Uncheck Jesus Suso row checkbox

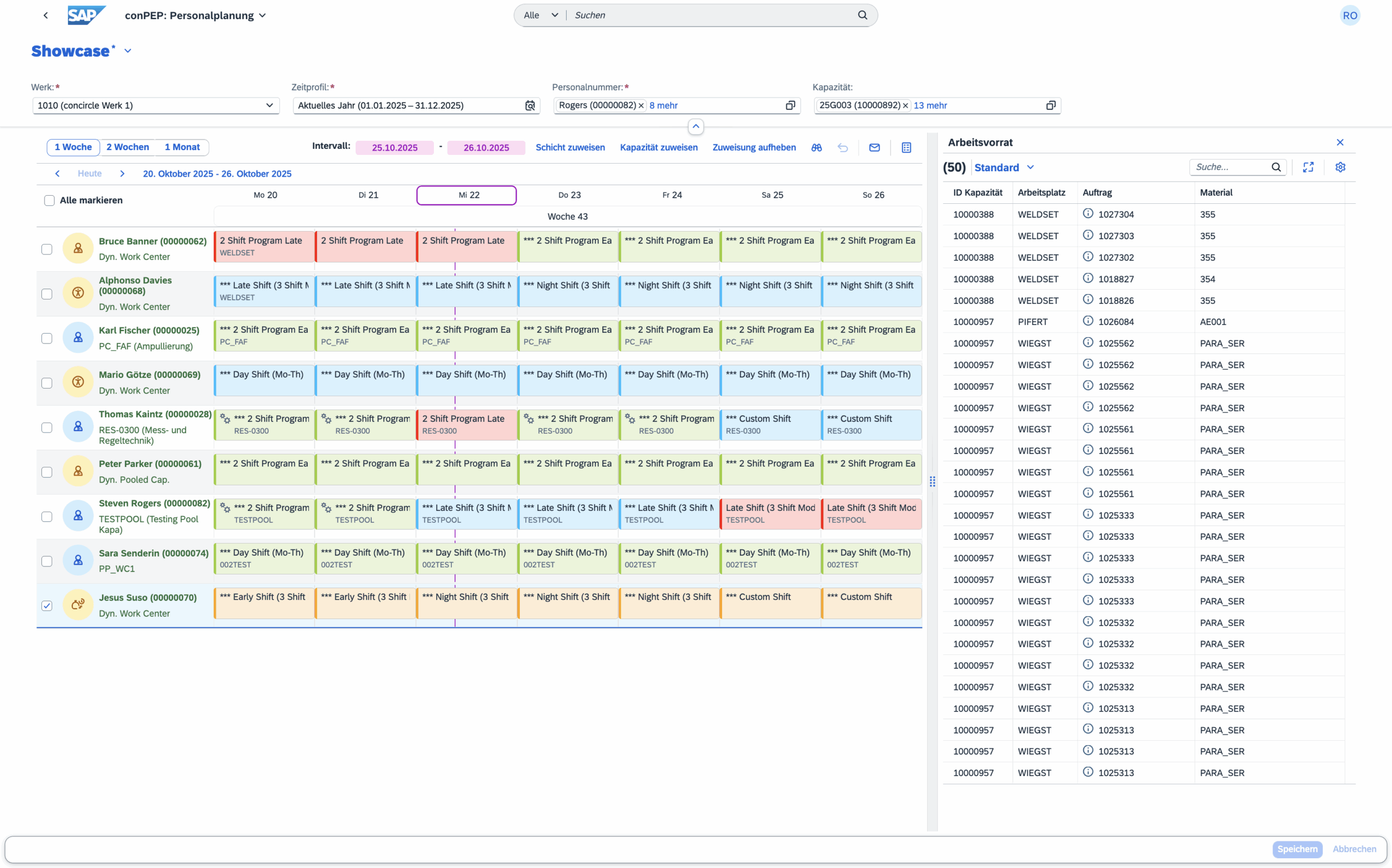47,605
